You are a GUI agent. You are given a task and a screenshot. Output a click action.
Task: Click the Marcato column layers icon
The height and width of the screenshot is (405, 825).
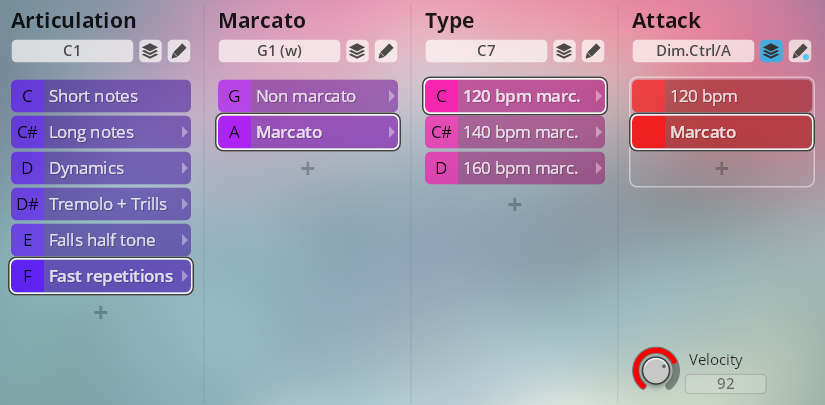(x=356, y=51)
